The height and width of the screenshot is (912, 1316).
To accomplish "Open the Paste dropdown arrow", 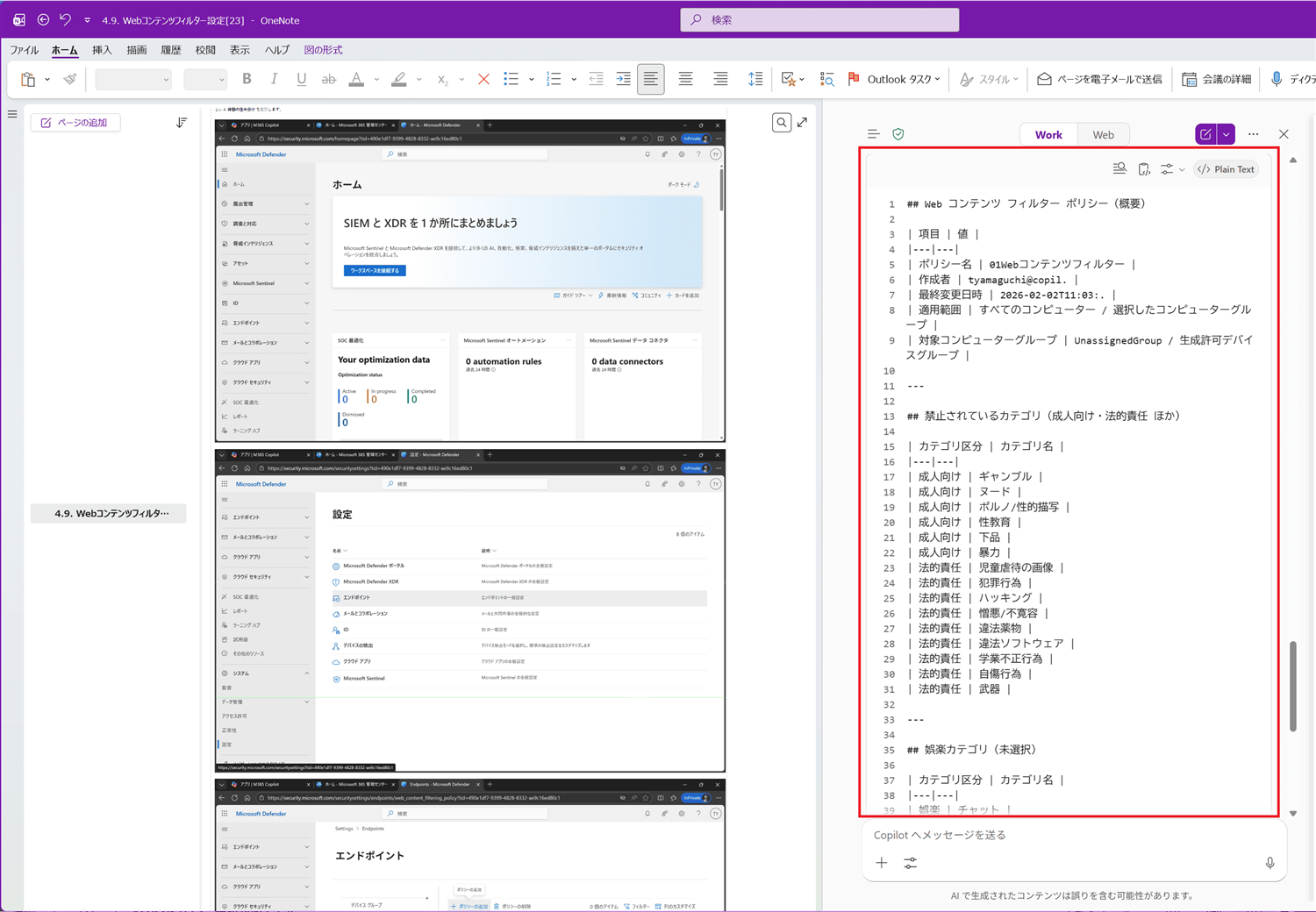I will 46,80.
